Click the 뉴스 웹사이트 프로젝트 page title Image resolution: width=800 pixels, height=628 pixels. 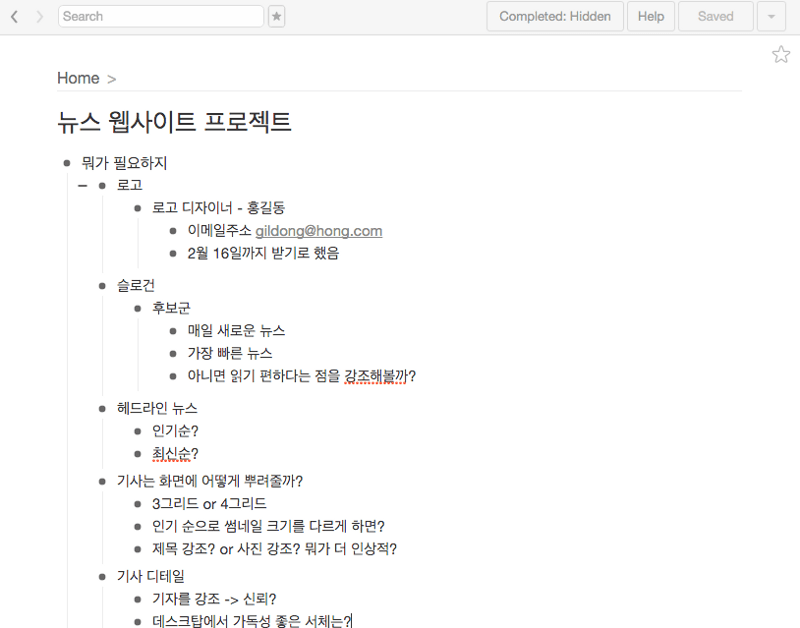point(174,122)
